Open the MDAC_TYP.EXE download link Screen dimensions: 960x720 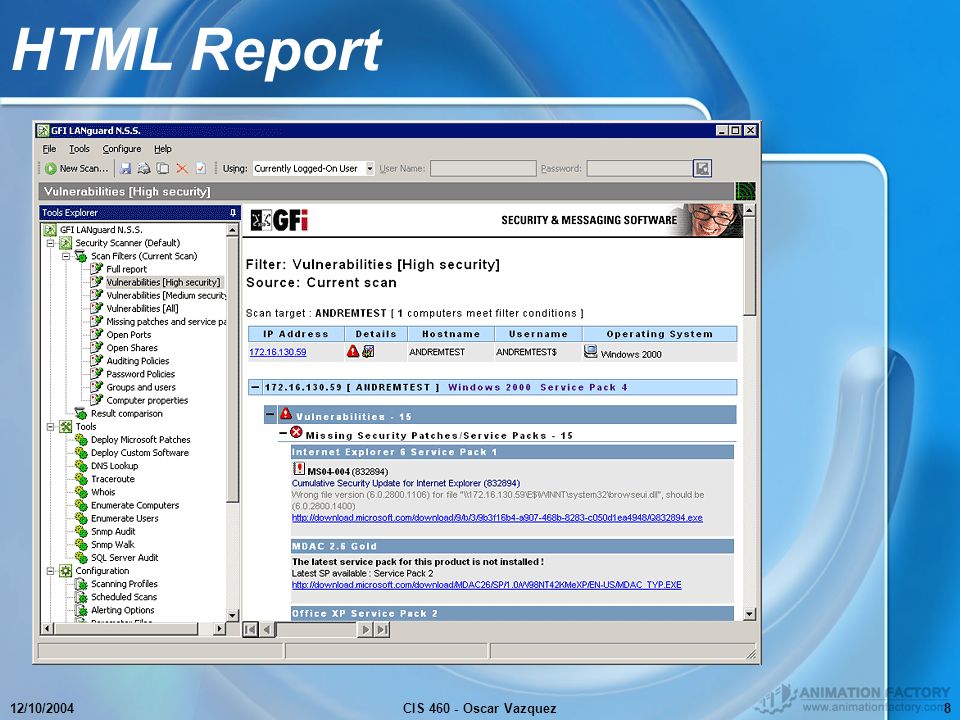click(486, 585)
